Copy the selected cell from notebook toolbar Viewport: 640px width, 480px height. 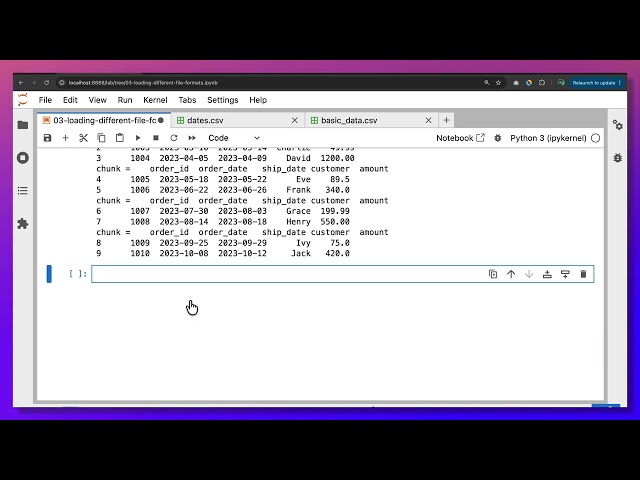click(x=101, y=138)
